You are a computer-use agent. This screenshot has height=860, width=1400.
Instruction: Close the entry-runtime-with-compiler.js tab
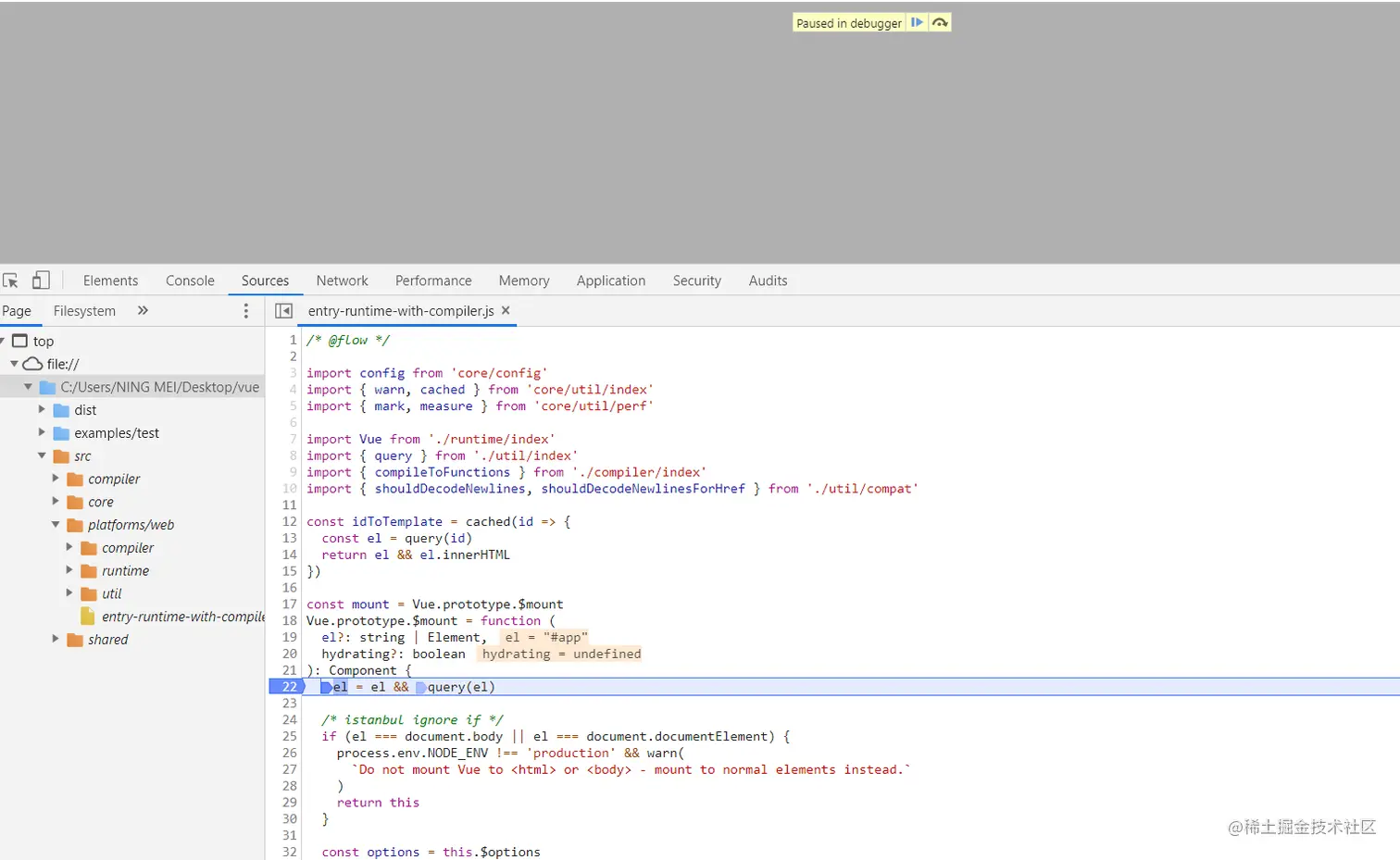pos(506,310)
